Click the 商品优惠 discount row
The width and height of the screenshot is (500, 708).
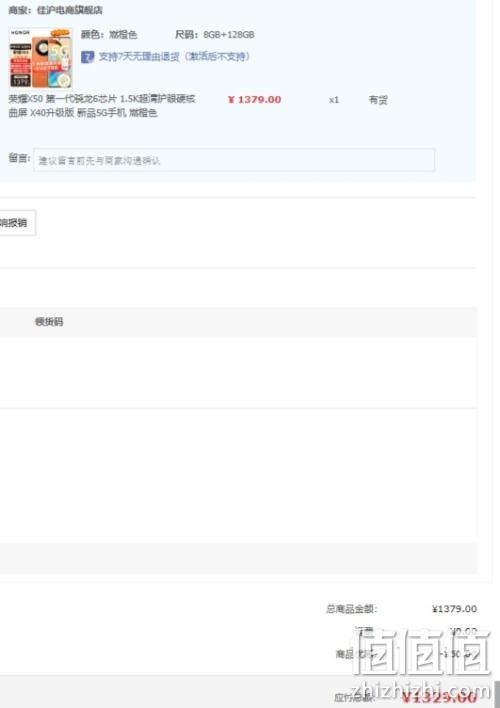tap(407, 654)
